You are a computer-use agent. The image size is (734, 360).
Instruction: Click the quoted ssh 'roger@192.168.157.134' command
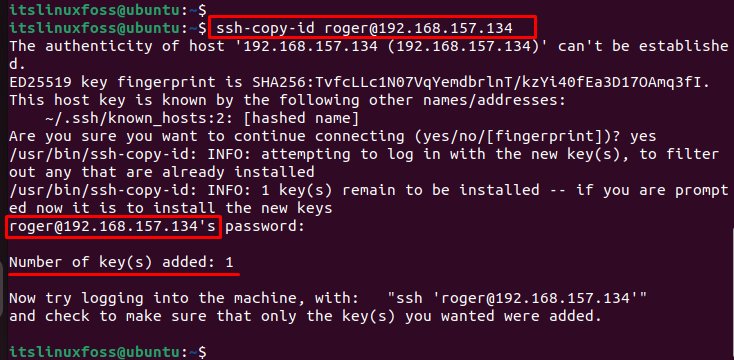pyautogui.click(x=517, y=297)
